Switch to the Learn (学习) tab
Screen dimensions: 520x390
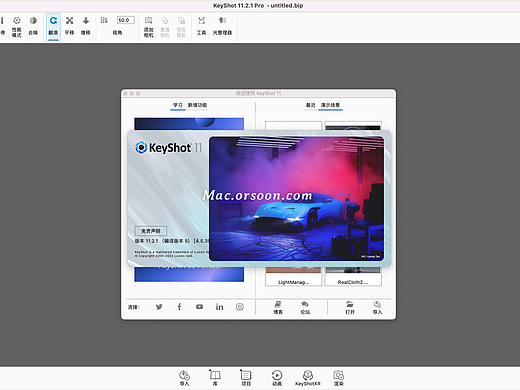(178, 105)
